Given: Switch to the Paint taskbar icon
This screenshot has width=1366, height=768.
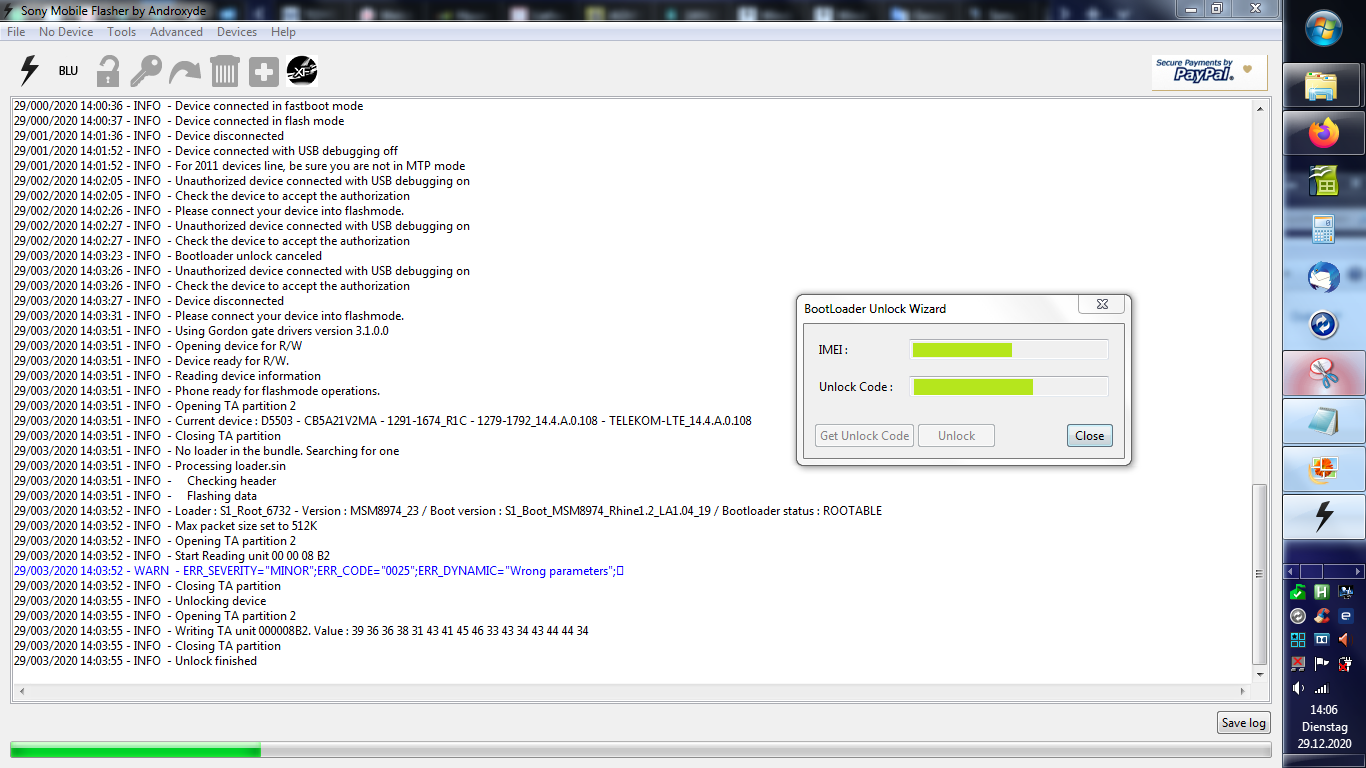Looking at the screenshot, I should coord(1324,469).
